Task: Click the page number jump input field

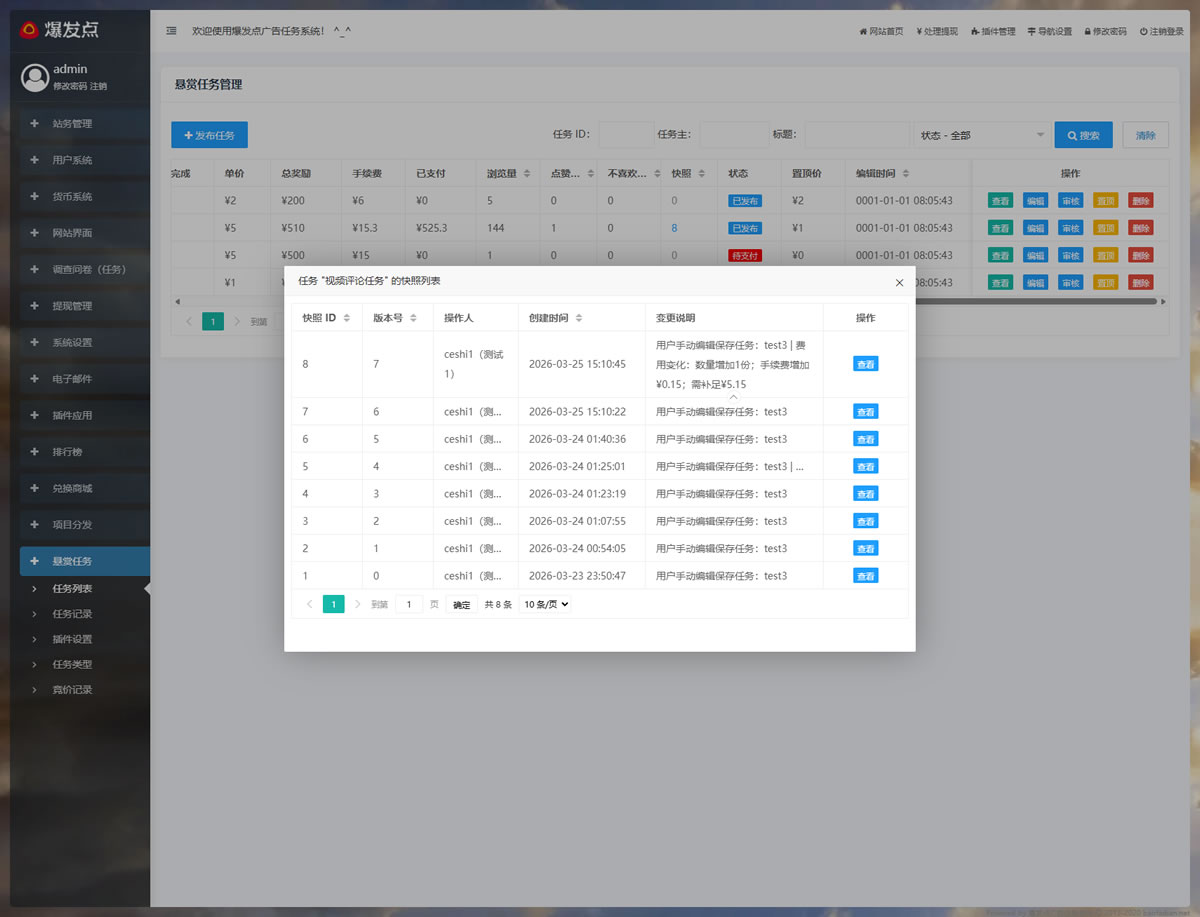Action: (x=408, y=604)
